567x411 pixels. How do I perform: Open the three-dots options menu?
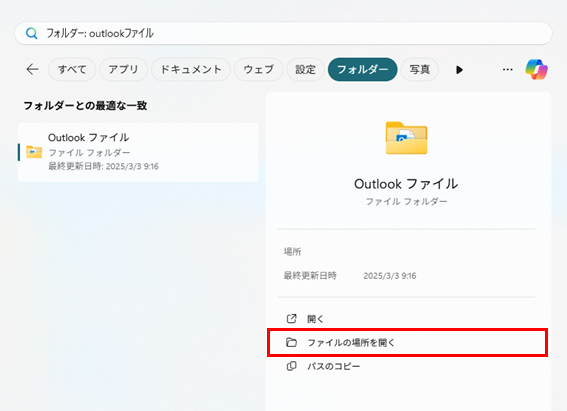coord(507,69)
